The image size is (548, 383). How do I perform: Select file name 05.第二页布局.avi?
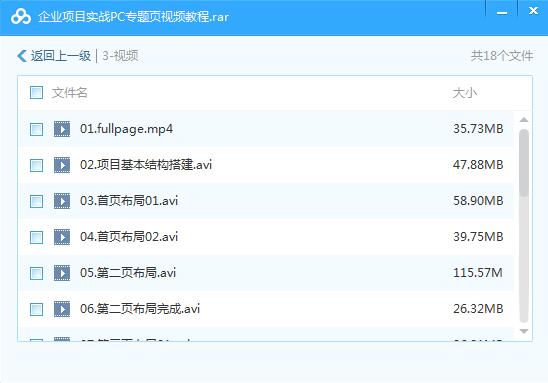(128, 273)
